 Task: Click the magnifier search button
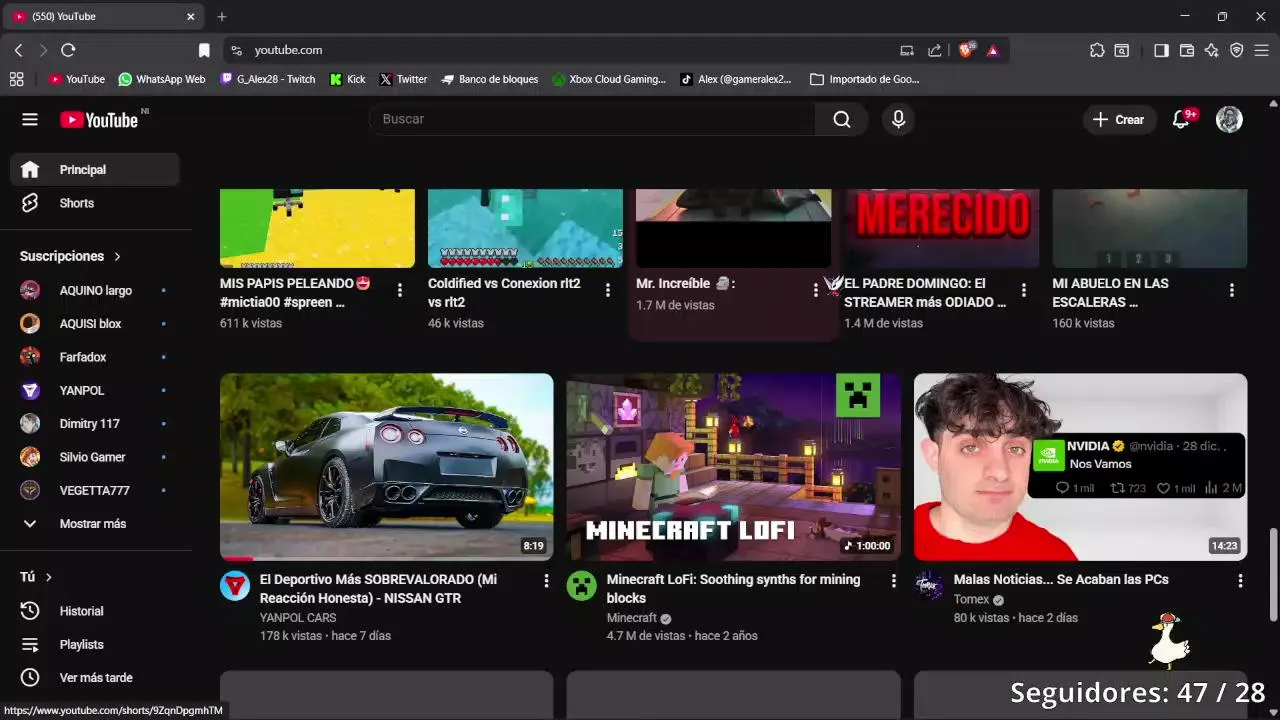(x=842, y=119)
